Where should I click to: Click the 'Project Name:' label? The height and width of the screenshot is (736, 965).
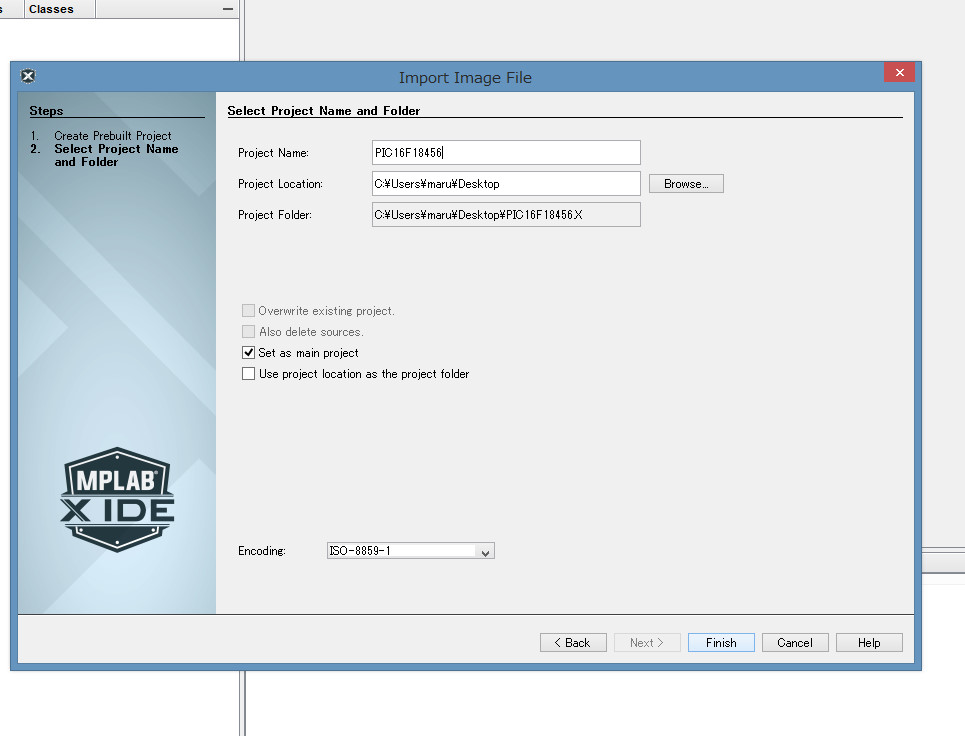coord(273,153)
